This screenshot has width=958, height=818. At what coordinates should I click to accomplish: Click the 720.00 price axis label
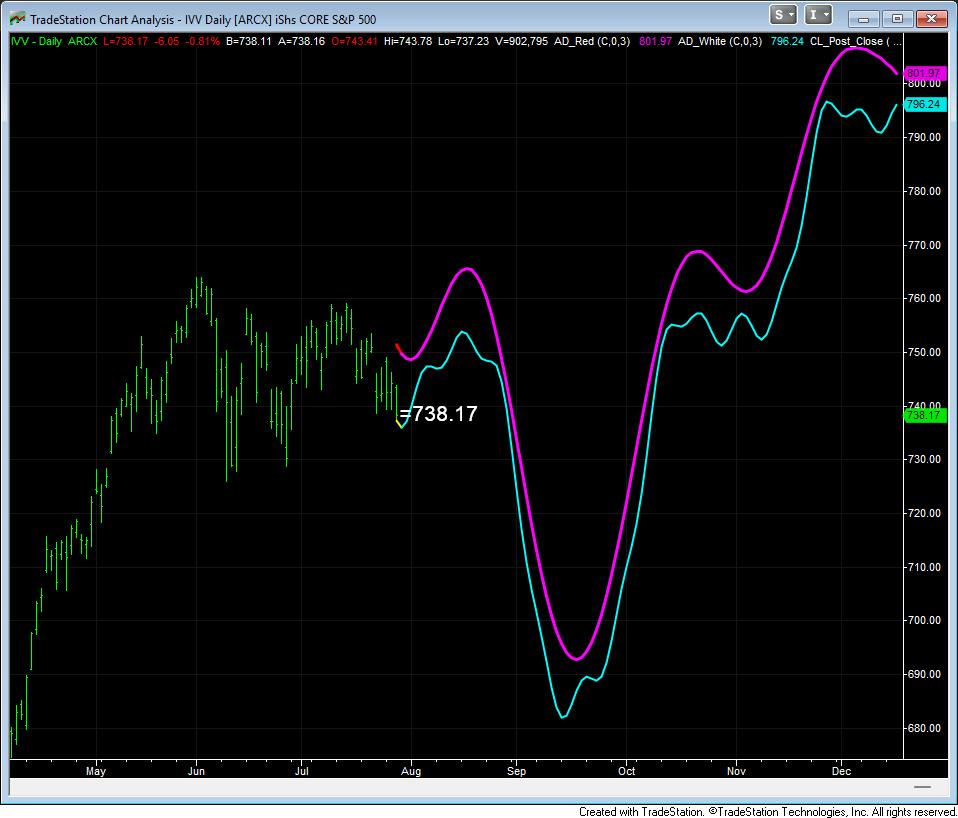tap(924, 513)
